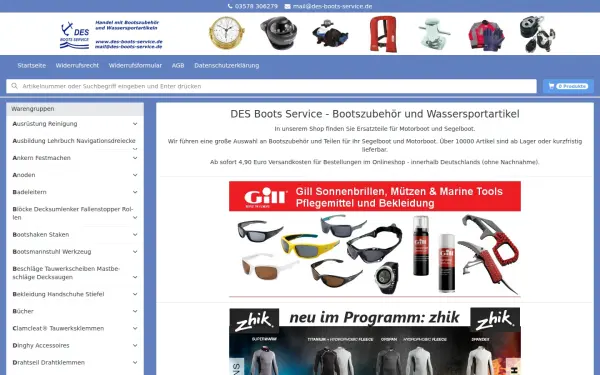The height and width of the screenshot is (375, 600).
Task: Click the search magnifier icon
Action: pos(15,86)
